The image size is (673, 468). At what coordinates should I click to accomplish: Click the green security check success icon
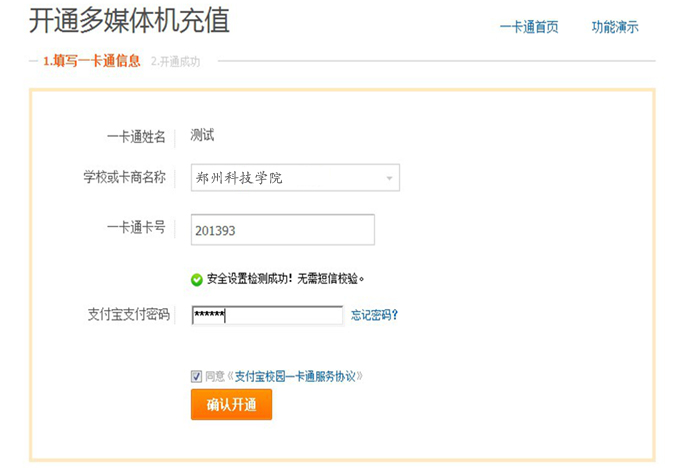[x=197, y=280]
